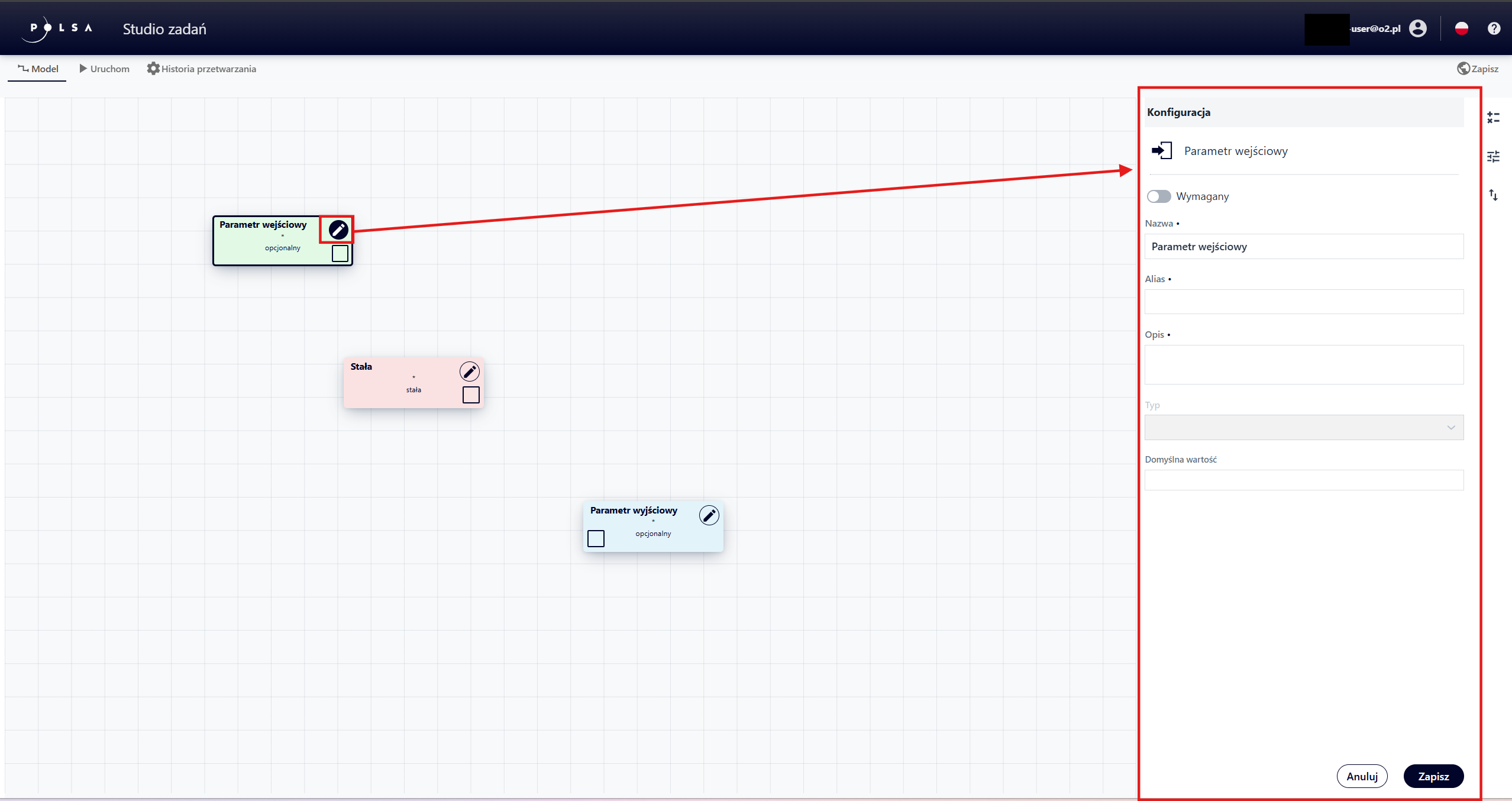Image resolution: width=1512 pixels, height=801 pixels.
Task: Toggle the Wymagany switch
Action: click(1158, 196)
